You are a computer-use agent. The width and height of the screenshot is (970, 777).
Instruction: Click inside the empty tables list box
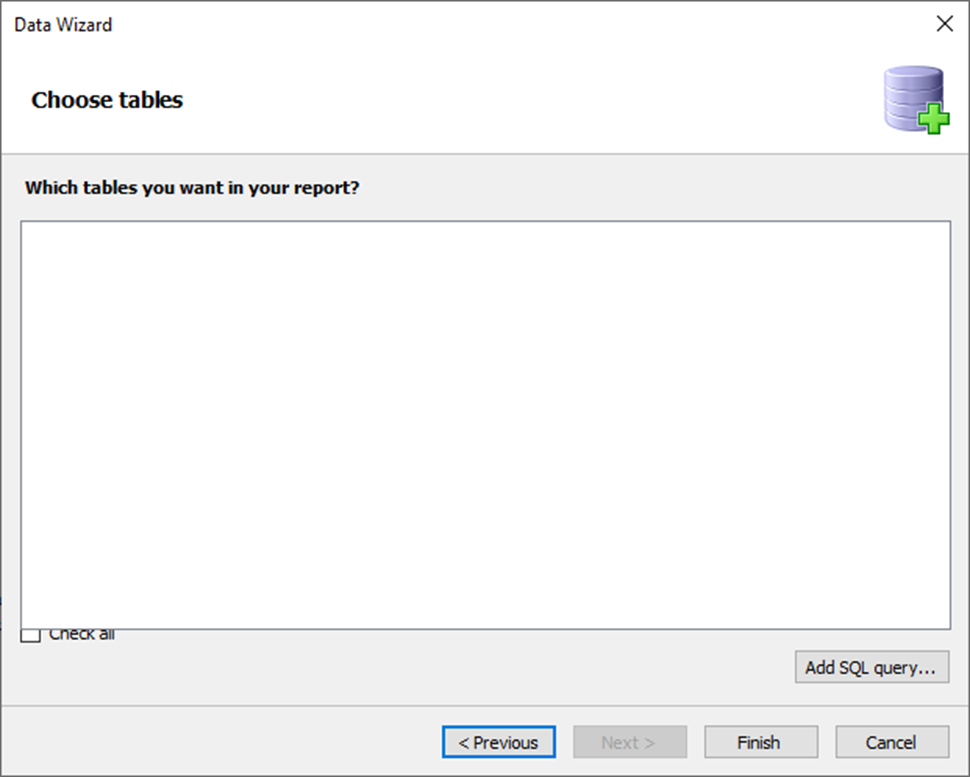click(486, 425)
